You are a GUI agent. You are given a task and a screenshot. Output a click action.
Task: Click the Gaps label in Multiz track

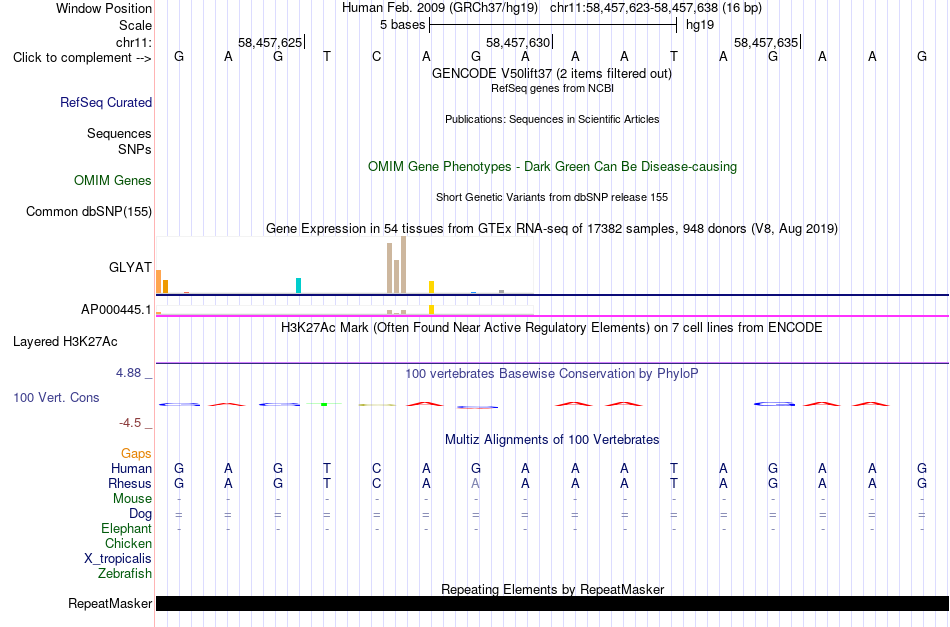pos(136,453)
